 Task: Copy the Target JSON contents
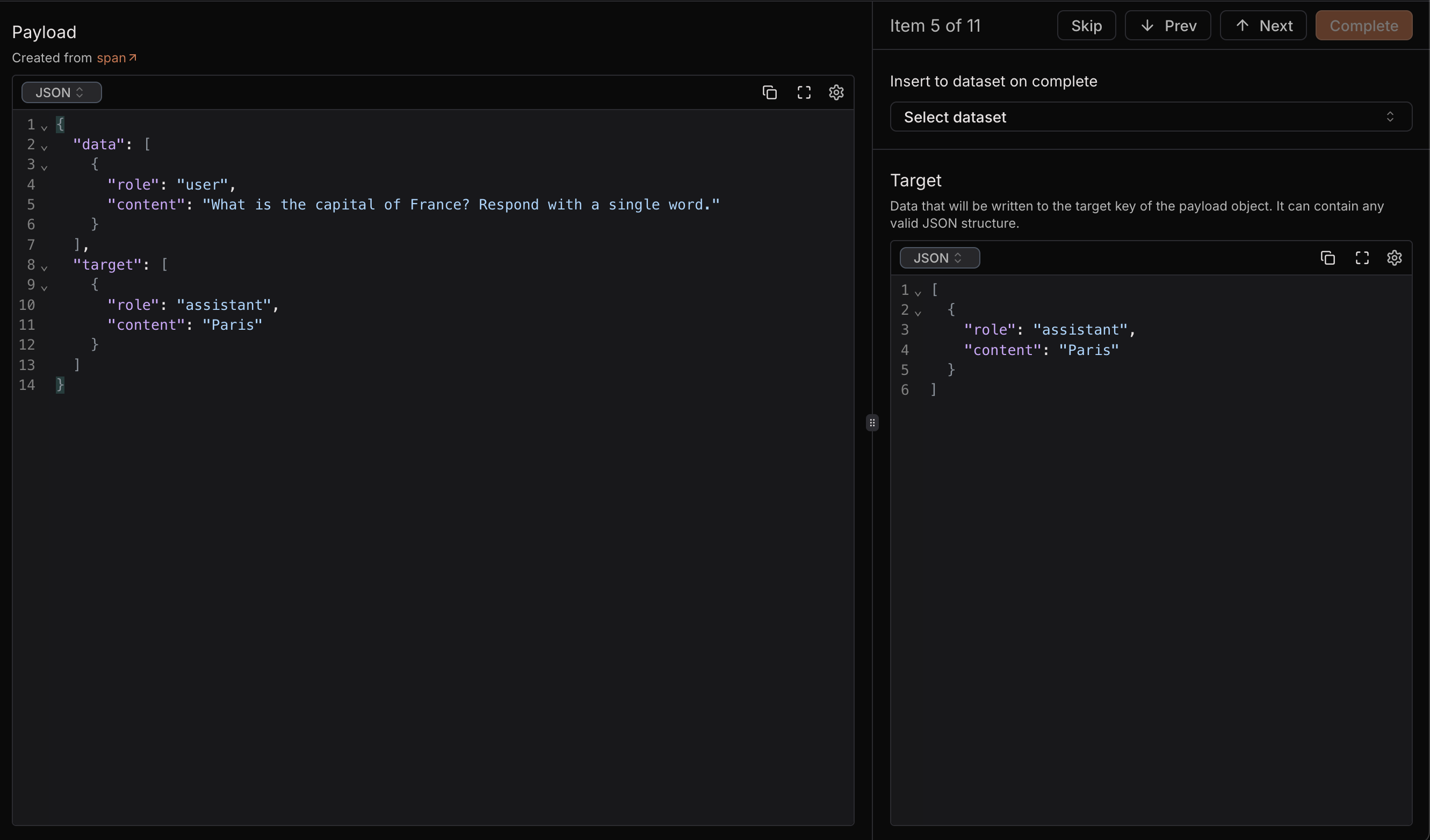pyautogui.click(x=1327, y=258)
